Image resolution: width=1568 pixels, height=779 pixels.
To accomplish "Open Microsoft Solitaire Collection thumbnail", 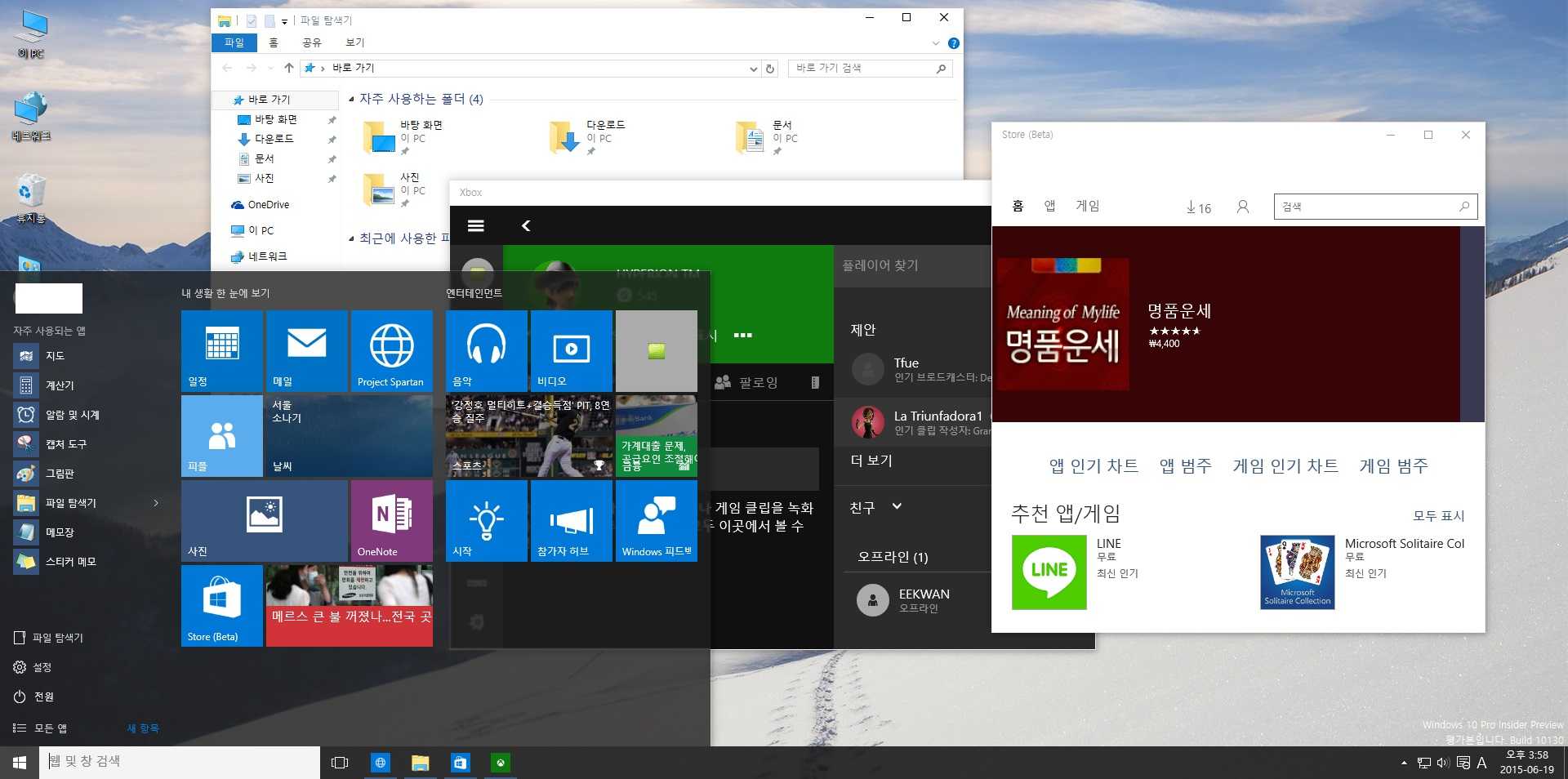I will 1298,572.
